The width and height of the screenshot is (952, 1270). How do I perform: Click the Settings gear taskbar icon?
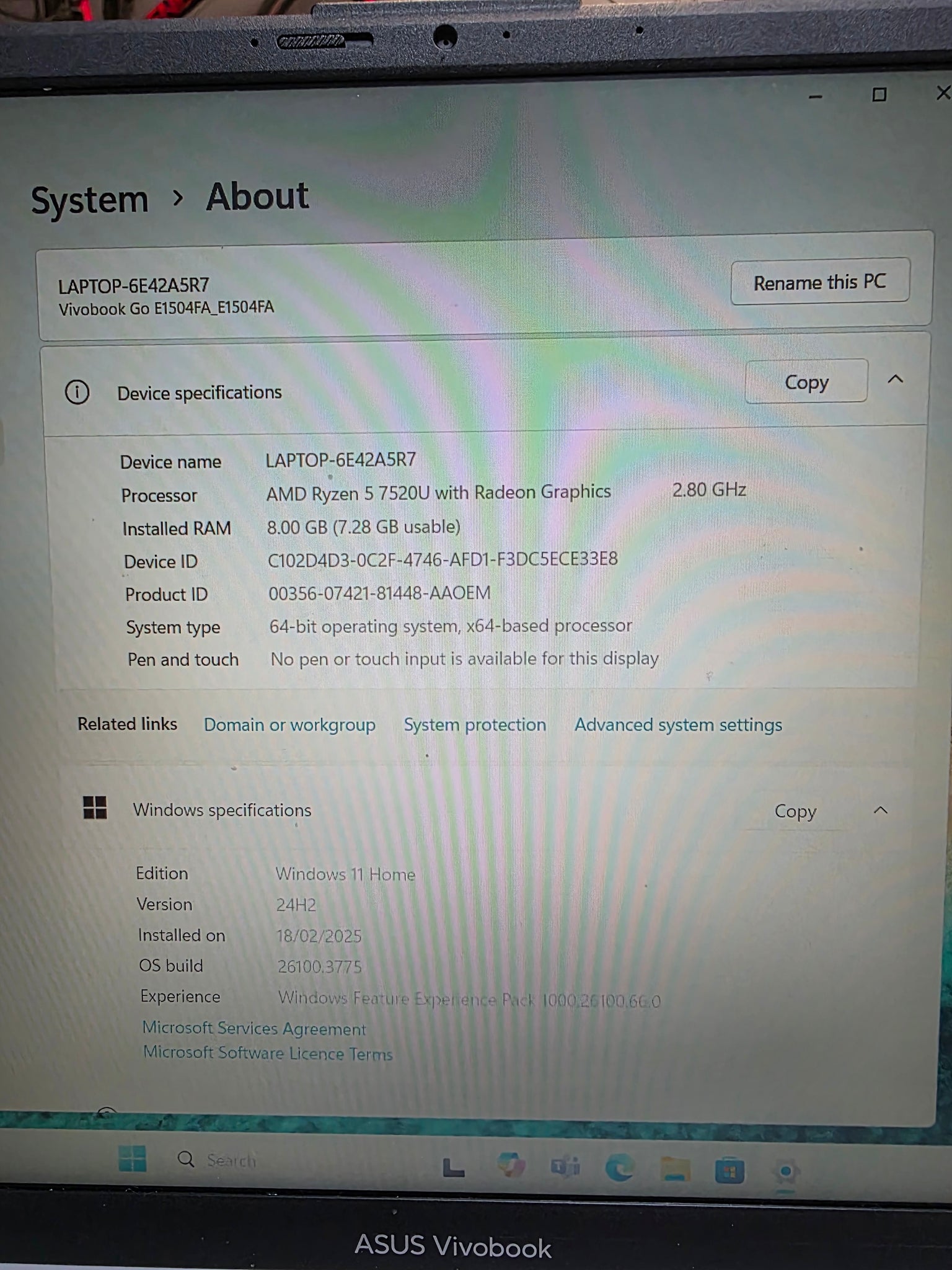(785, 1171)
